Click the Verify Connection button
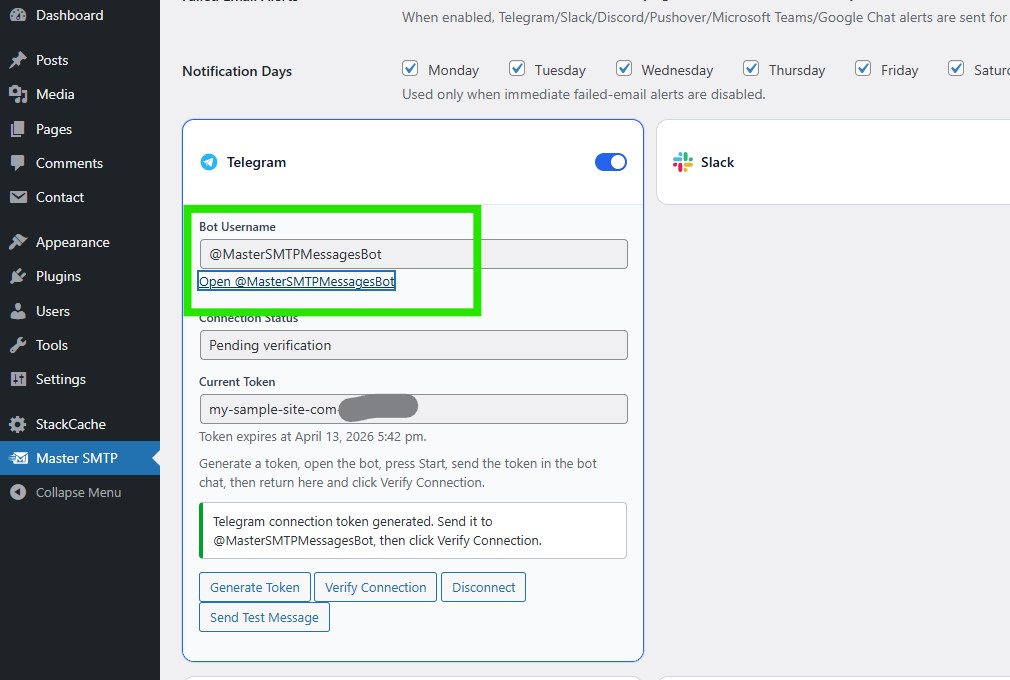The width and height of the screenshot is (1010, 680). (376, 587)
